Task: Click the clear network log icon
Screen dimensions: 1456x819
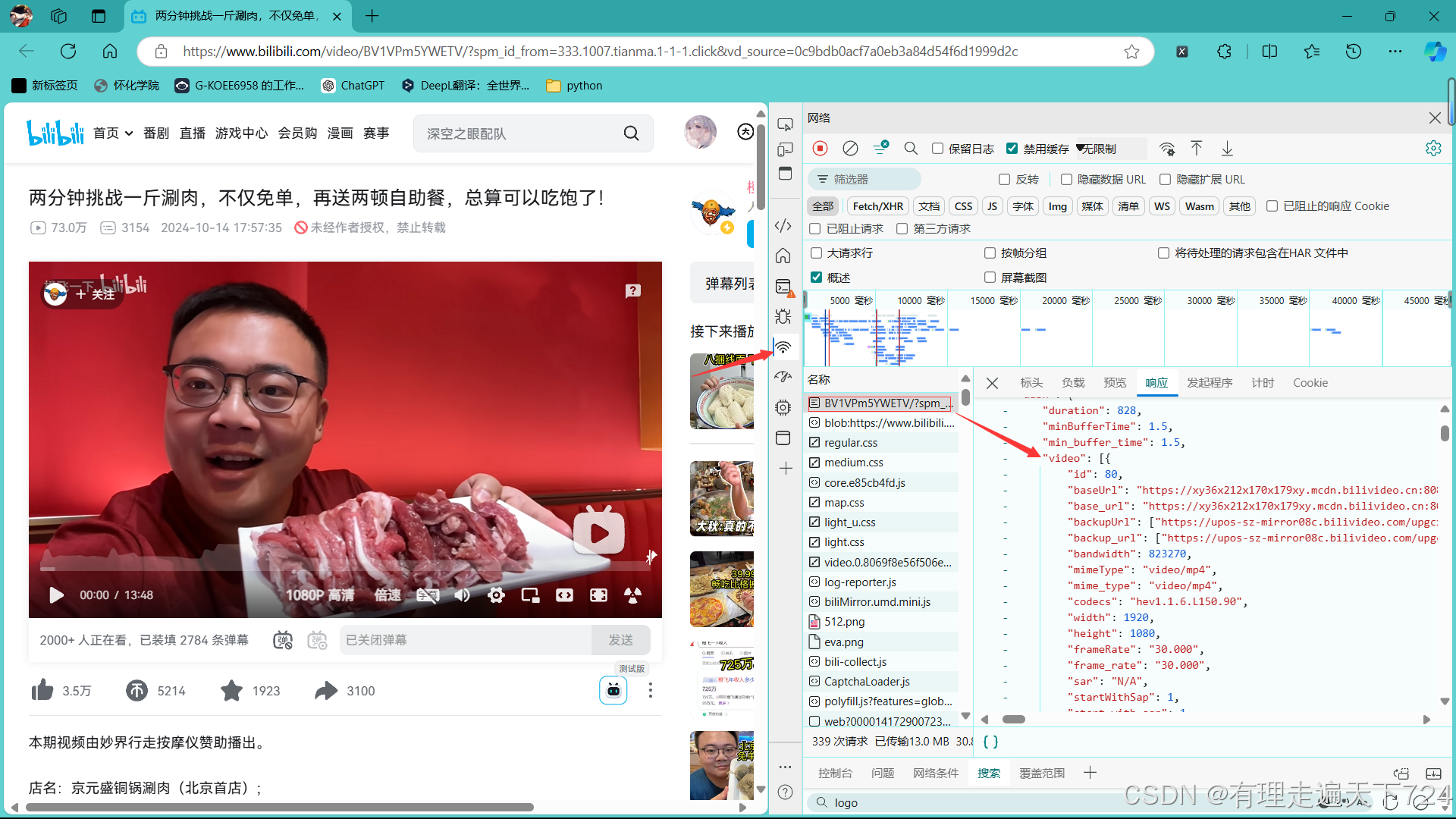Action: tap(850, 149)
